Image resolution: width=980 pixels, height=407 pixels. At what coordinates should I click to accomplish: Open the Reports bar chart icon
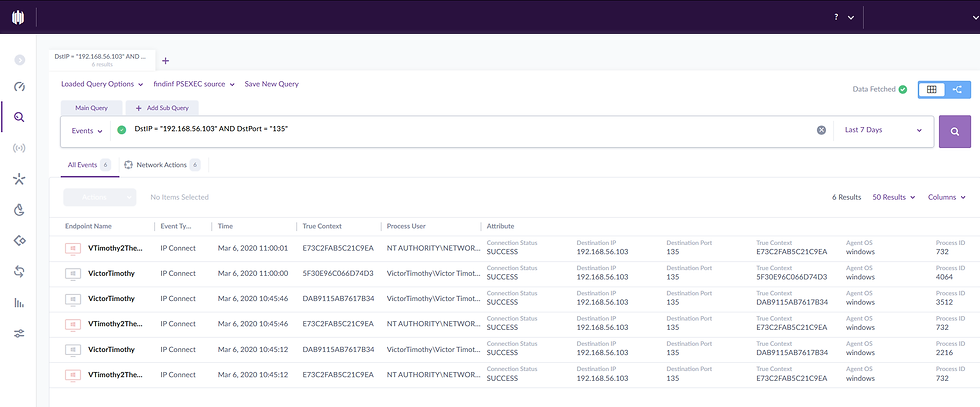point(19,303)
